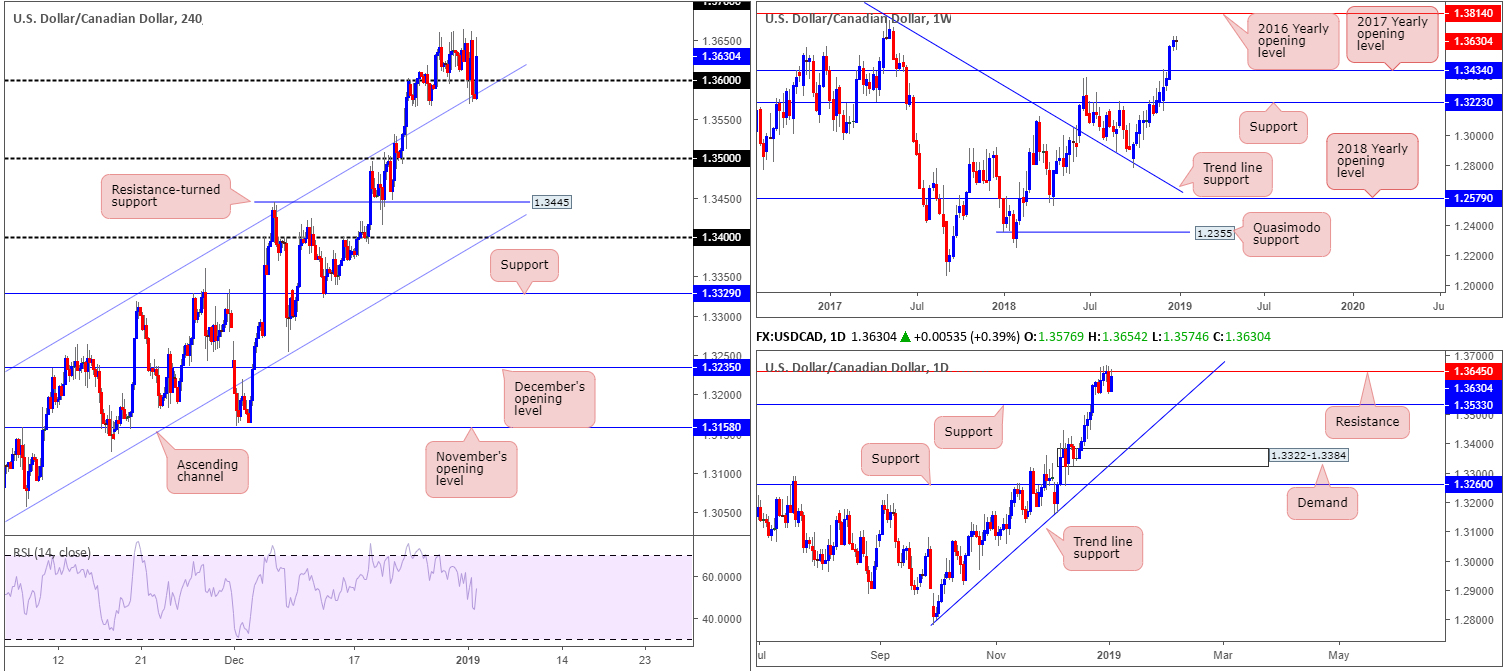Click the 'Support' callout on the 240 chart
1505x671 pixels.
(525, 265)
